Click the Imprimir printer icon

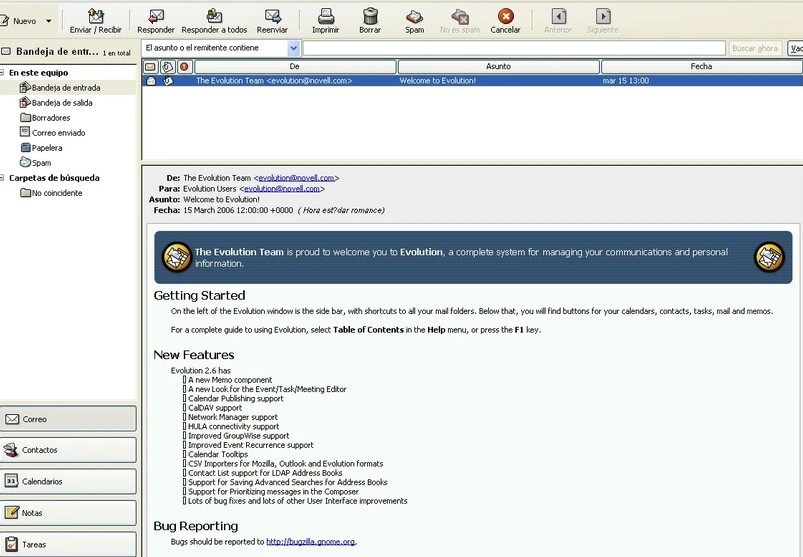tap(326, 16)
